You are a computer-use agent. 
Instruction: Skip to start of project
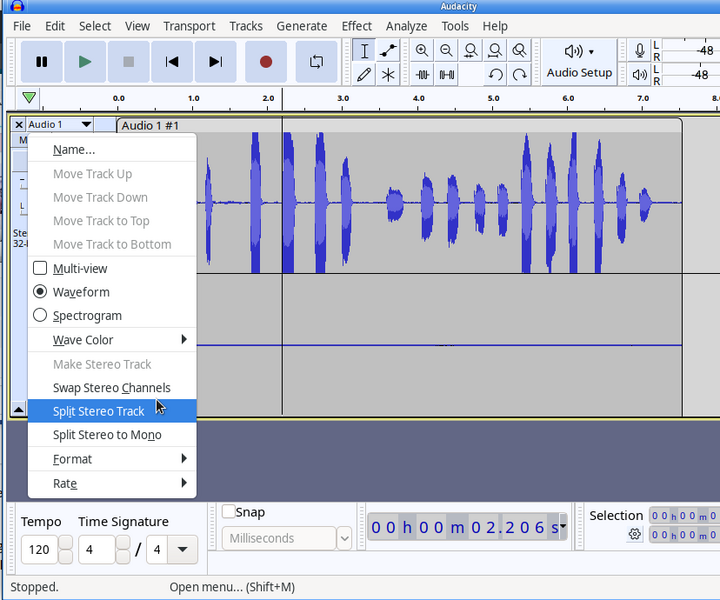point(172,62)
